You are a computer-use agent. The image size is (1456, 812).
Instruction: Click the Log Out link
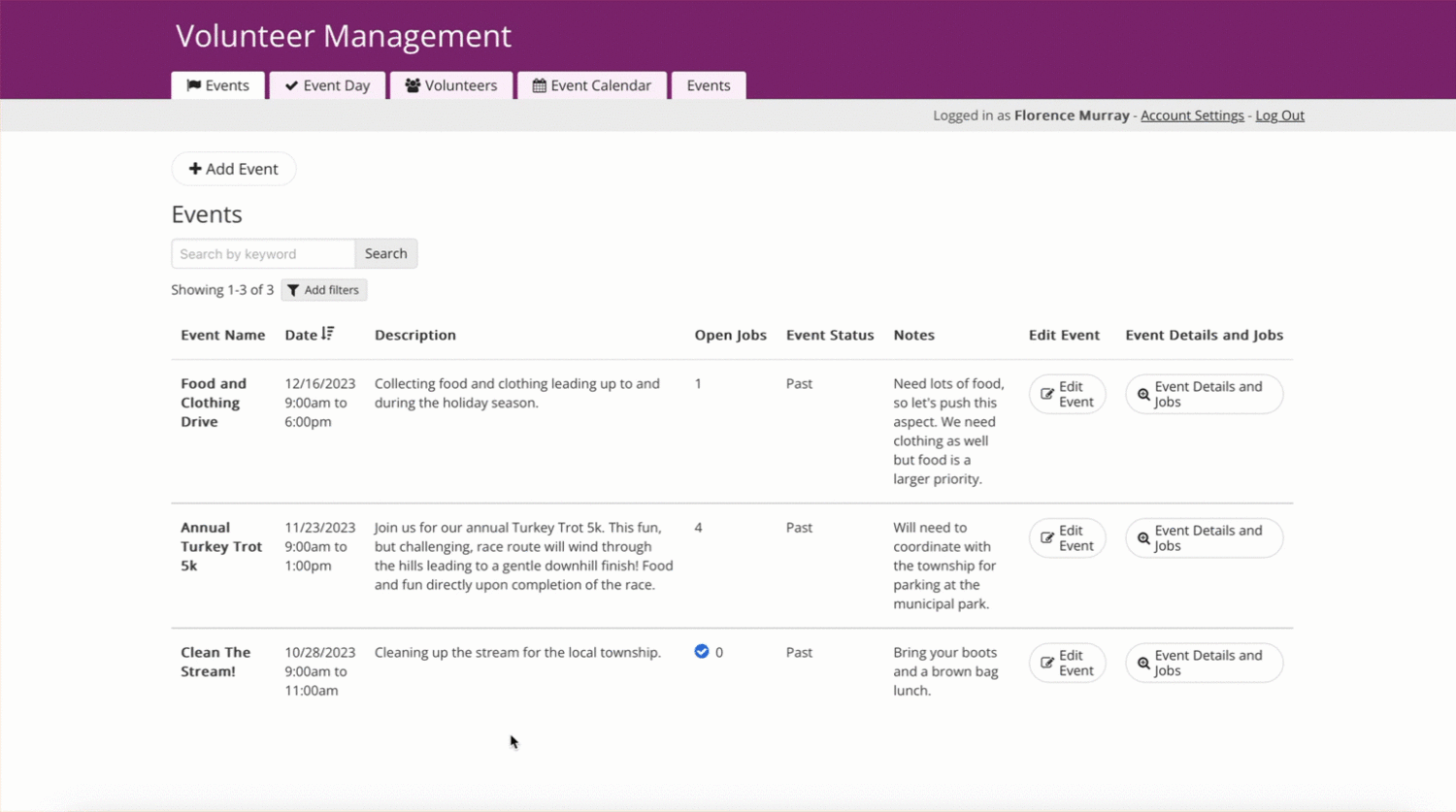tap(1279, 115)
